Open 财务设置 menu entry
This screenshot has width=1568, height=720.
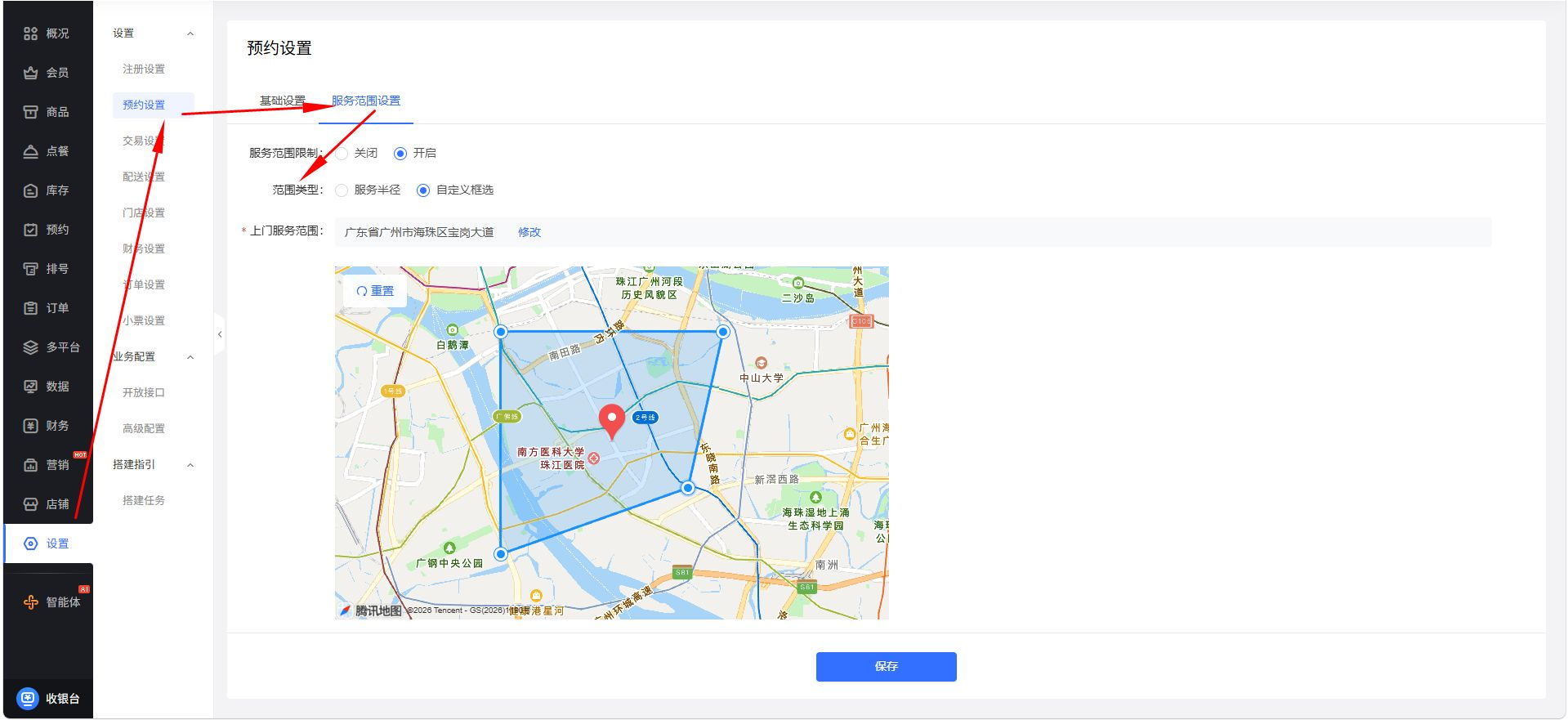(144, 249)
